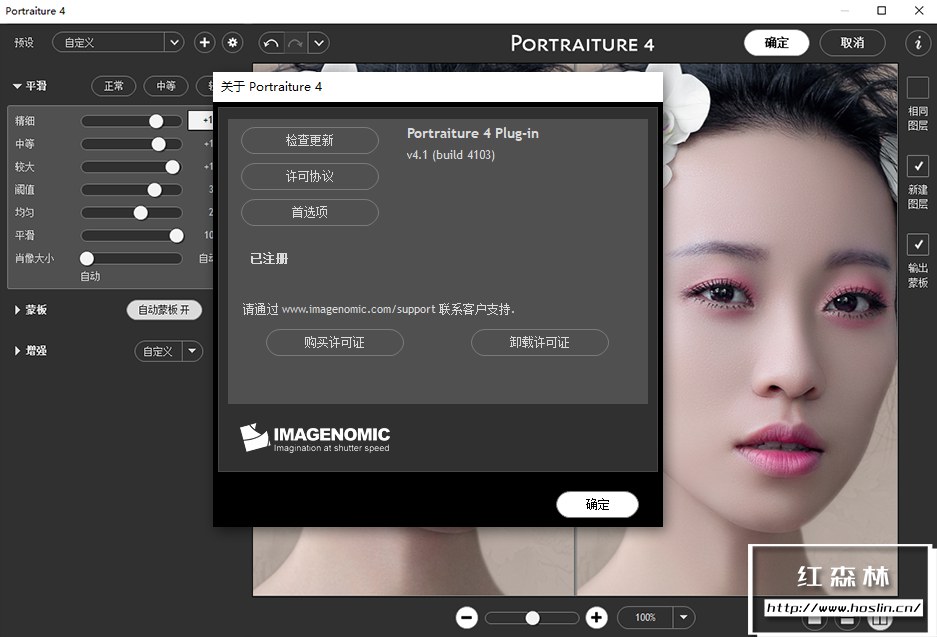The width and height of the screenshot is (937, 637).
Task: Adjust the 阈值 slider
Action: (131, 190)
